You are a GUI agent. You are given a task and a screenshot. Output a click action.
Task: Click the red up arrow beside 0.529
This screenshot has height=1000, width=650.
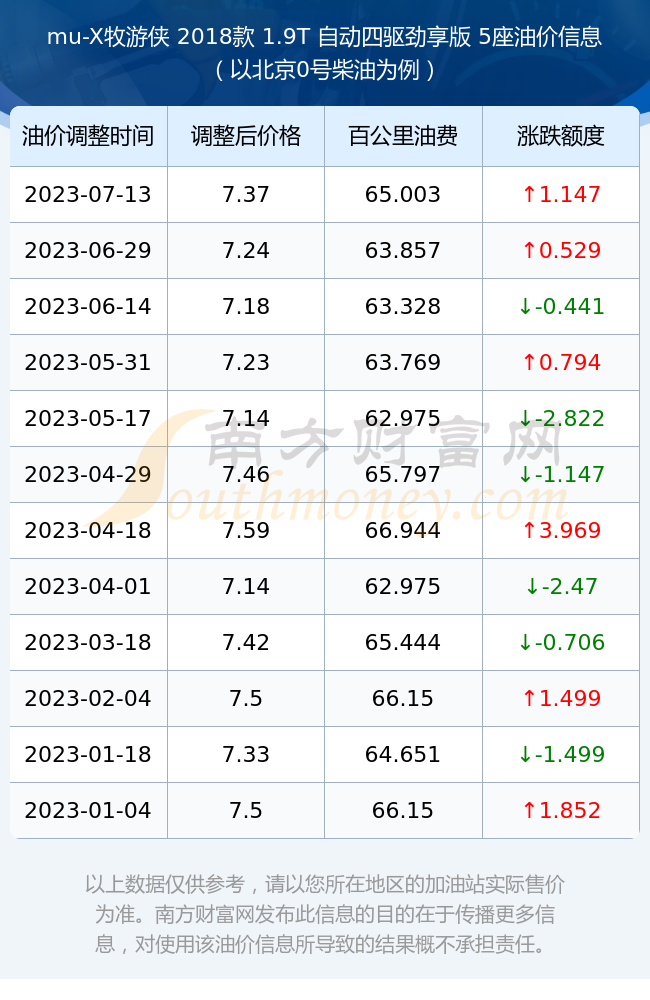(529, 250)
